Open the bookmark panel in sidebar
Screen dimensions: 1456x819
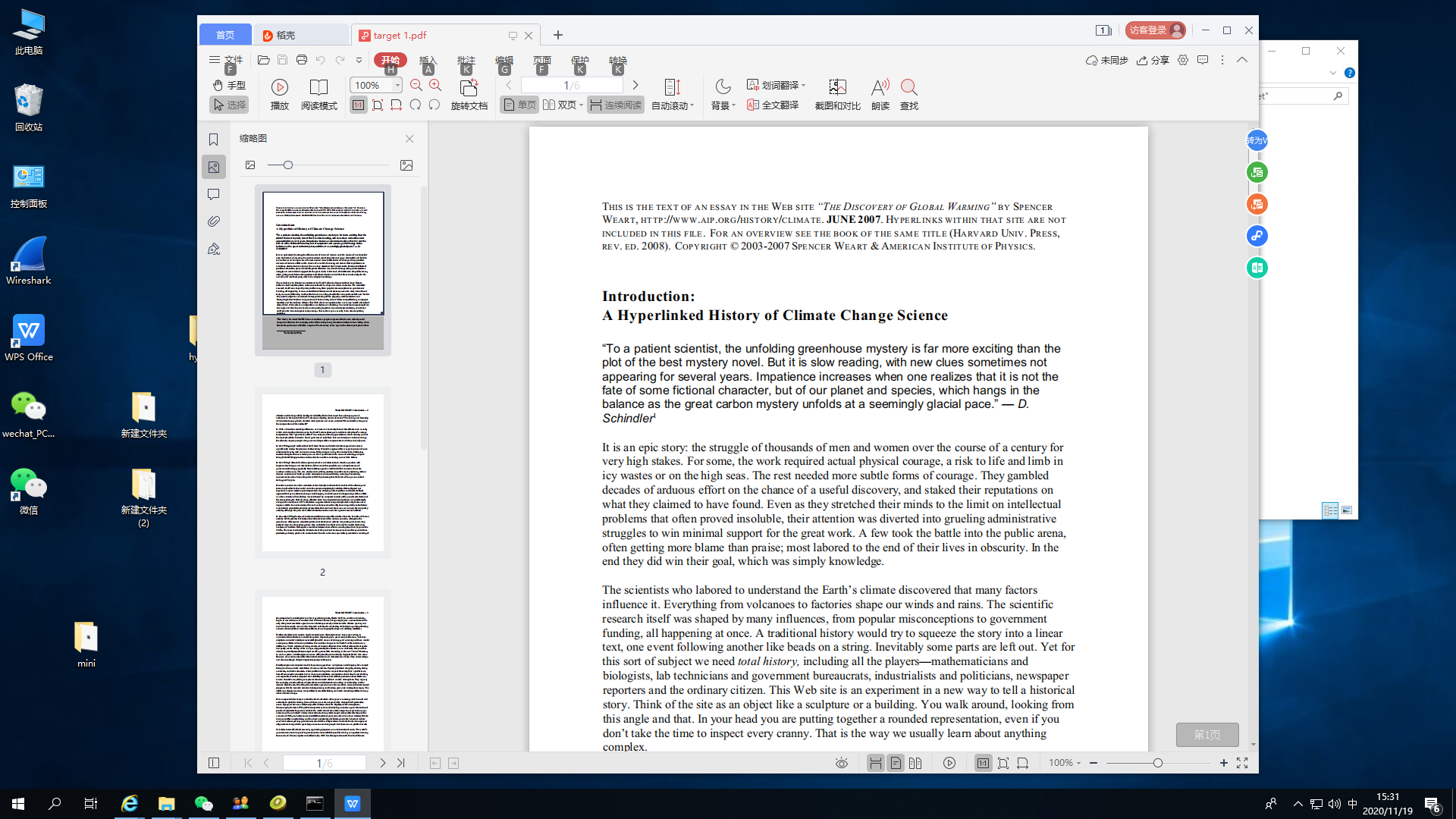coord(214,140)
